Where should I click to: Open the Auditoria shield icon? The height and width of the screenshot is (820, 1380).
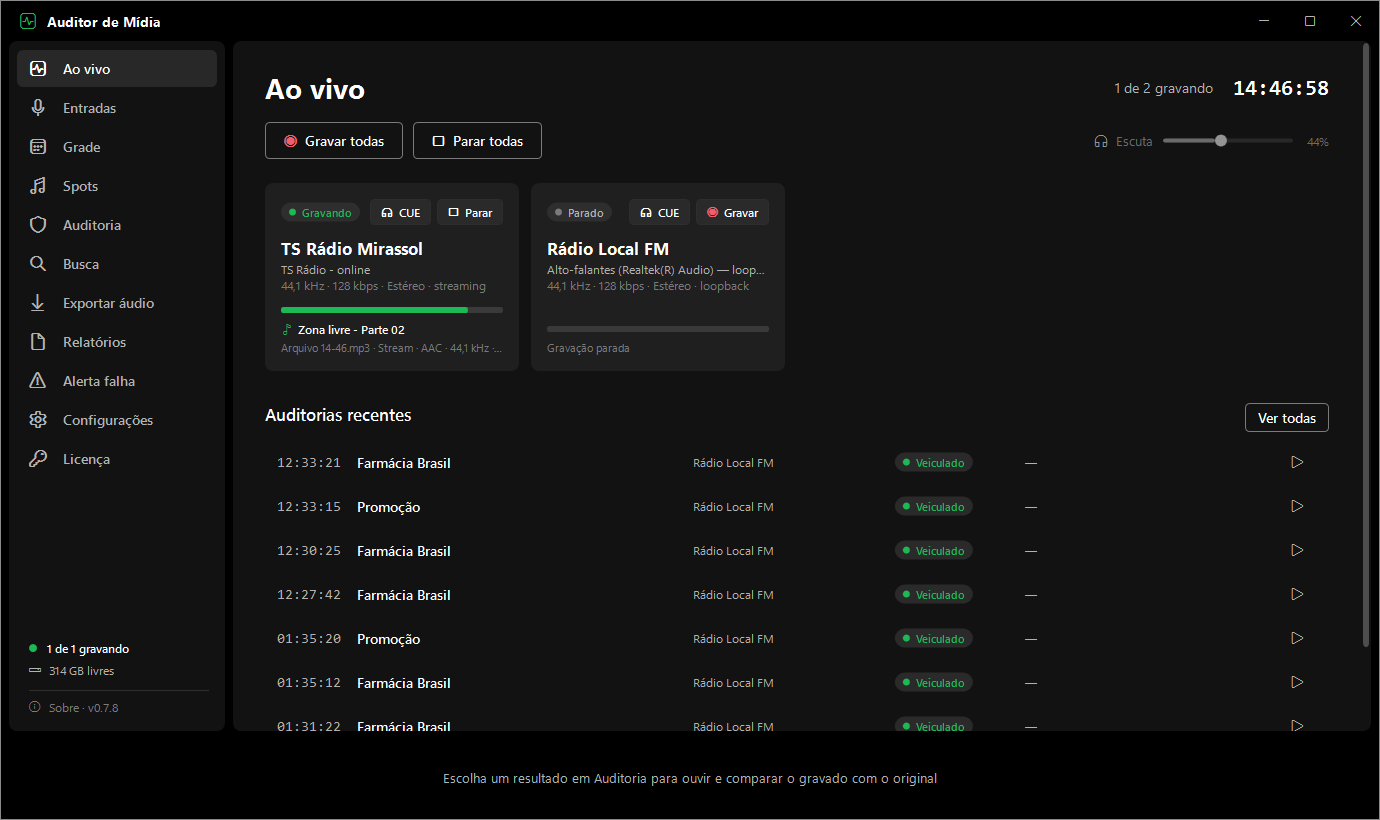click(38, 225)
